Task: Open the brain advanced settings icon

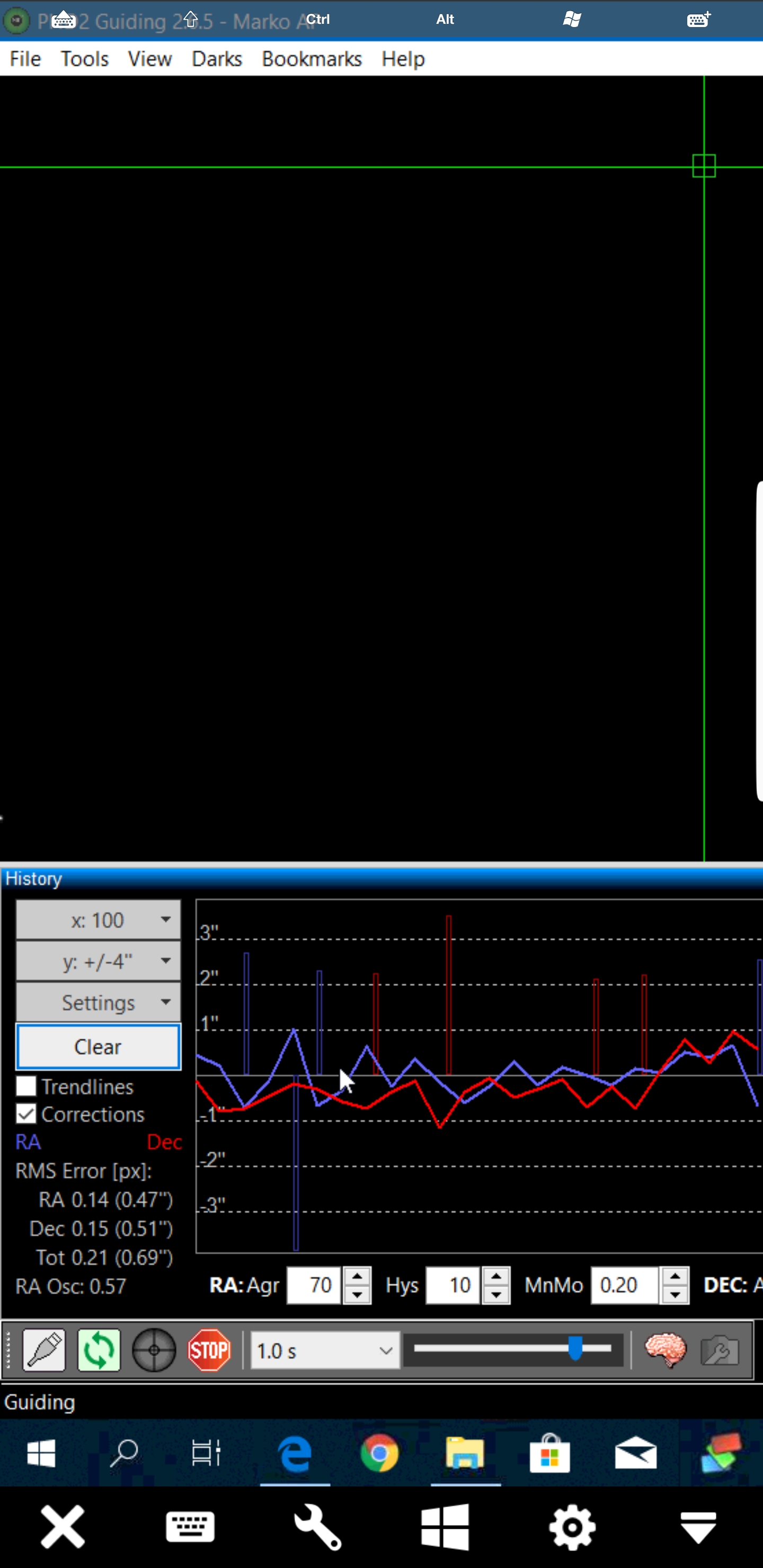Action: [666, 1350]
